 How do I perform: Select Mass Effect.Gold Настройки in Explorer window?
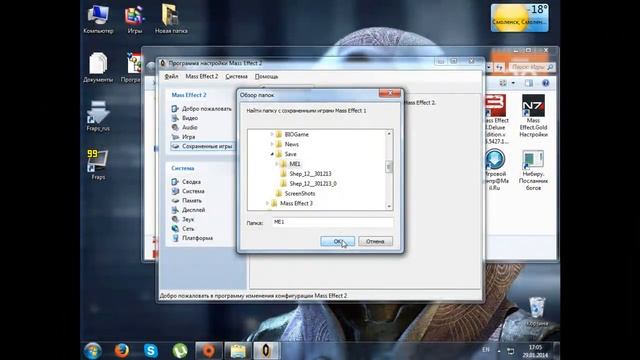(x=533, y=116)
